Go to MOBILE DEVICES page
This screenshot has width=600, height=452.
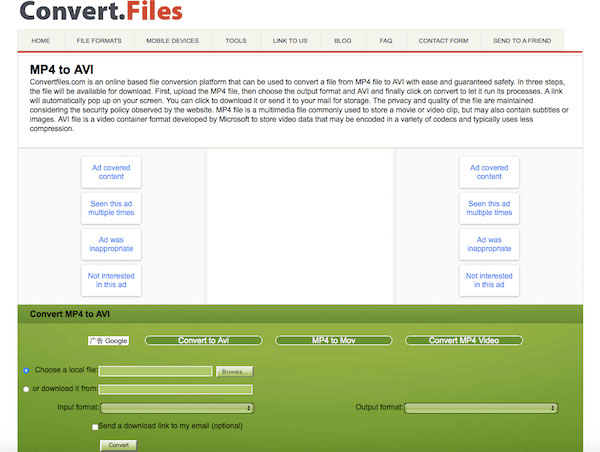(173, 41)
